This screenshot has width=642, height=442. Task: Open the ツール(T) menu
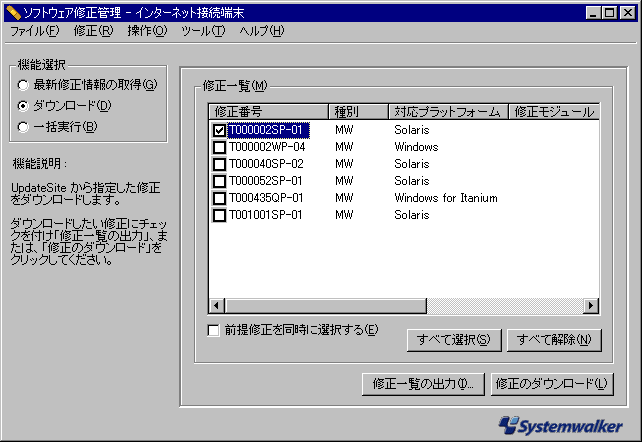click(203, 31)
